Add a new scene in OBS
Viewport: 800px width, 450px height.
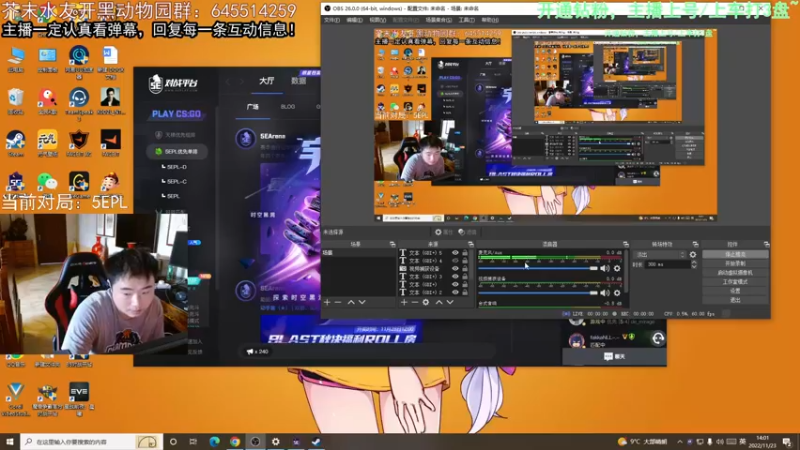[327, 303]
